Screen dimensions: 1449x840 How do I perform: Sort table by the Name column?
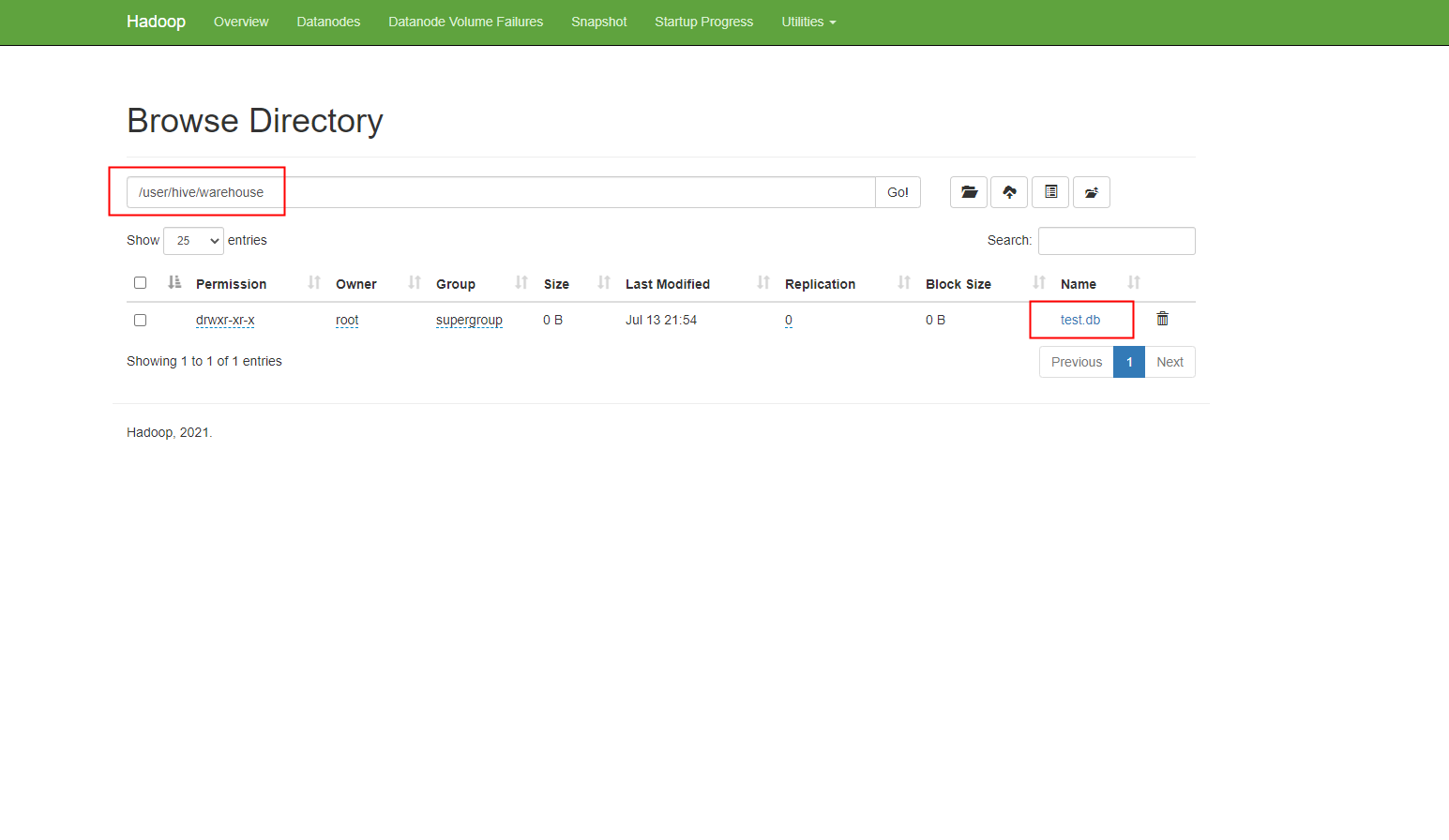pyautogui.click(x=1079, y=284)
